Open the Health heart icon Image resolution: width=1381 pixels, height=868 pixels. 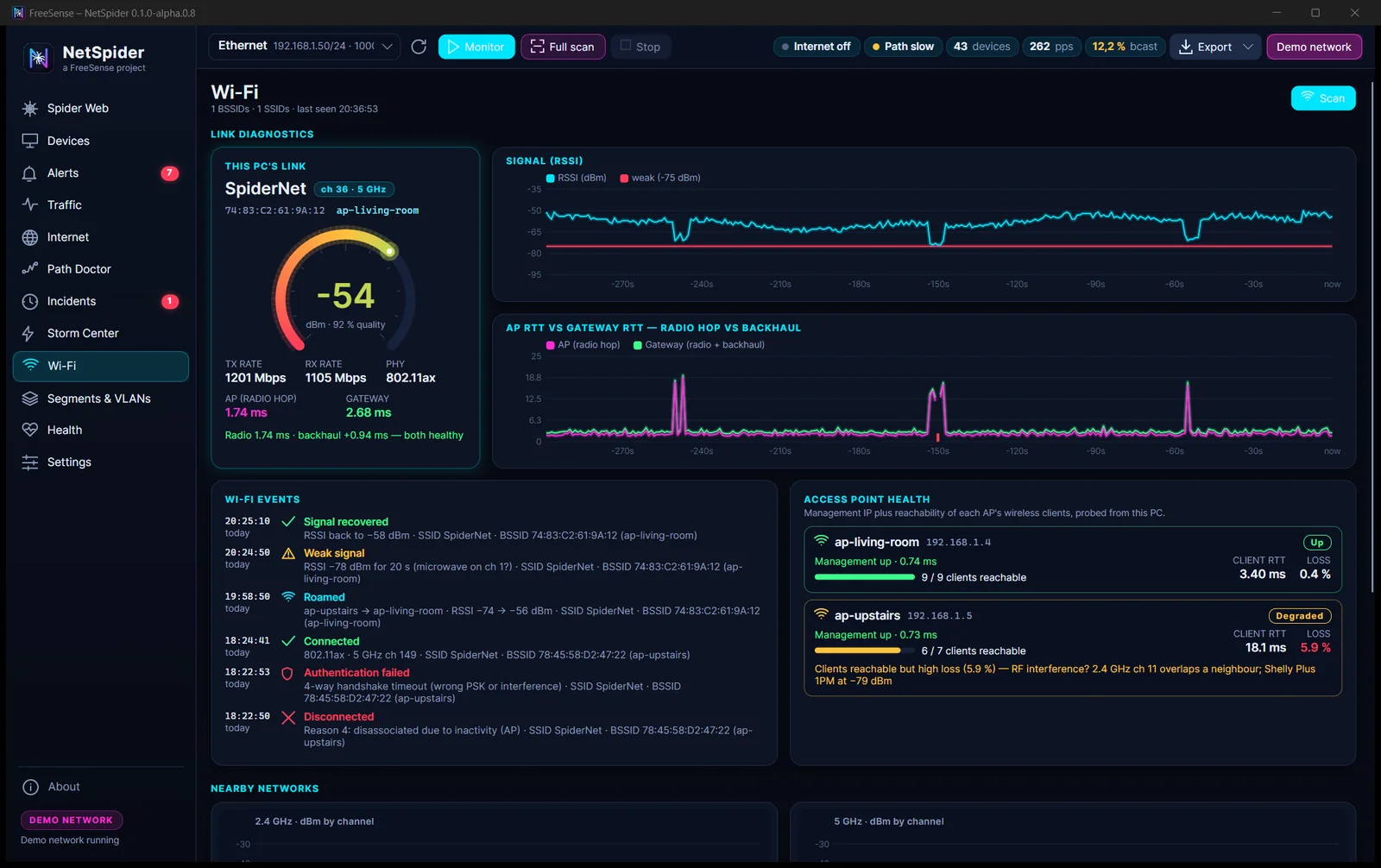coord(30,430)
